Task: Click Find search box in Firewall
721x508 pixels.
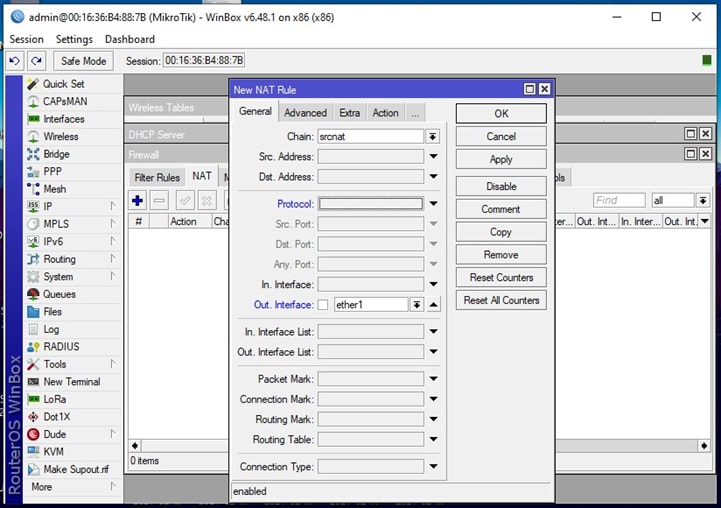Action: click(619, 200)
